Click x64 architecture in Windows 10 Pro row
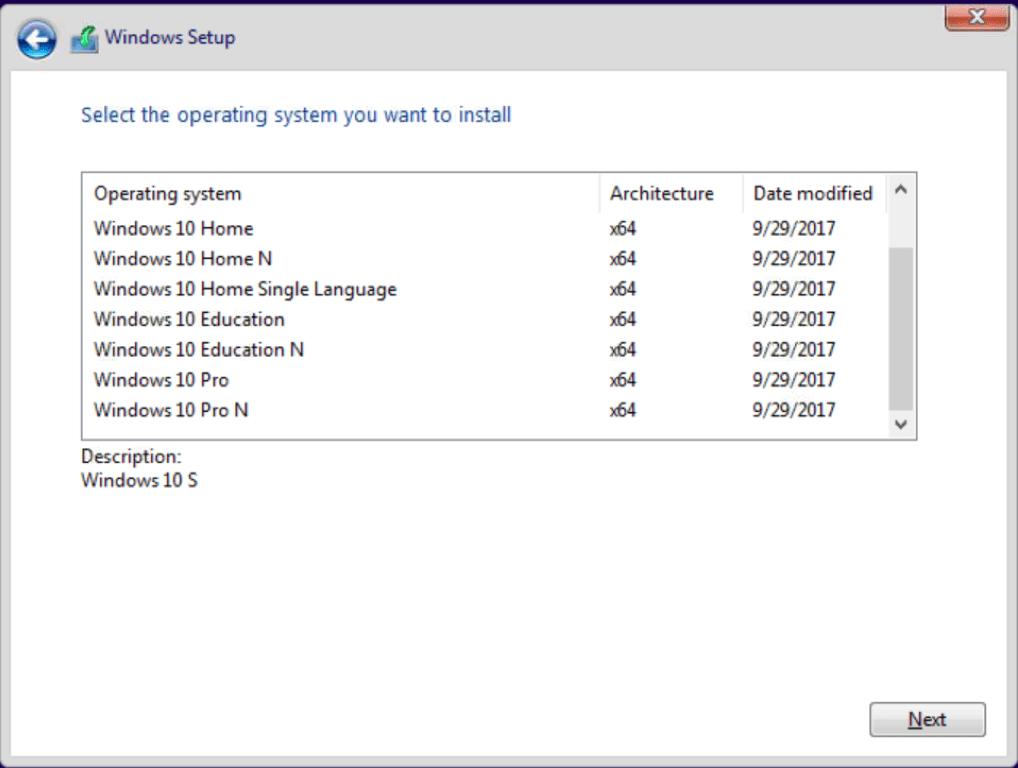This screenshot has width=1018, height=768. pos(622,380)
